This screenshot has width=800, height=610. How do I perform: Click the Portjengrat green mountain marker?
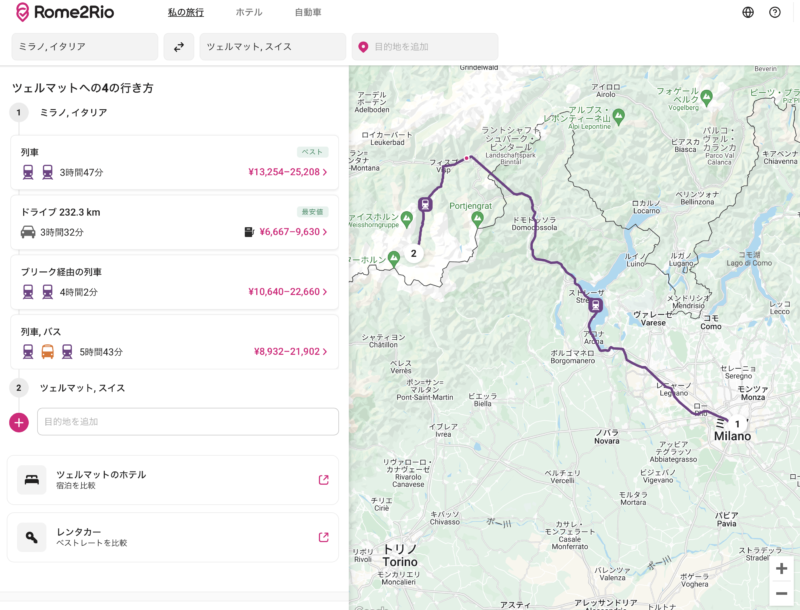coord(477,219)
